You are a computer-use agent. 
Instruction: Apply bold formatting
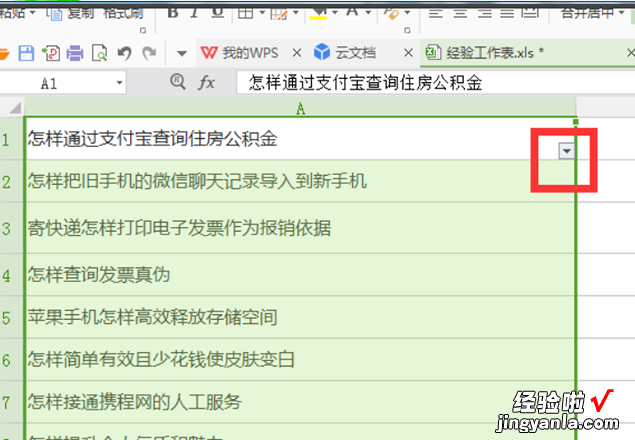(173, 13)
